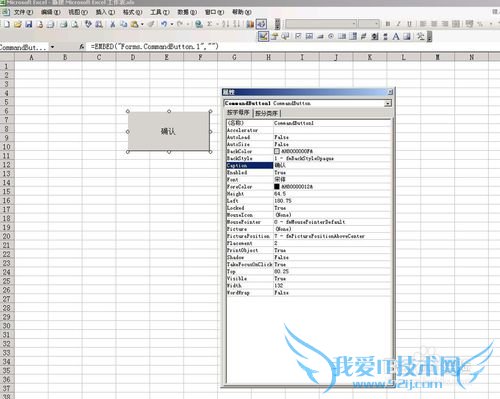
Task: Select the Image control tool
Action: click(x=407, y=36)
